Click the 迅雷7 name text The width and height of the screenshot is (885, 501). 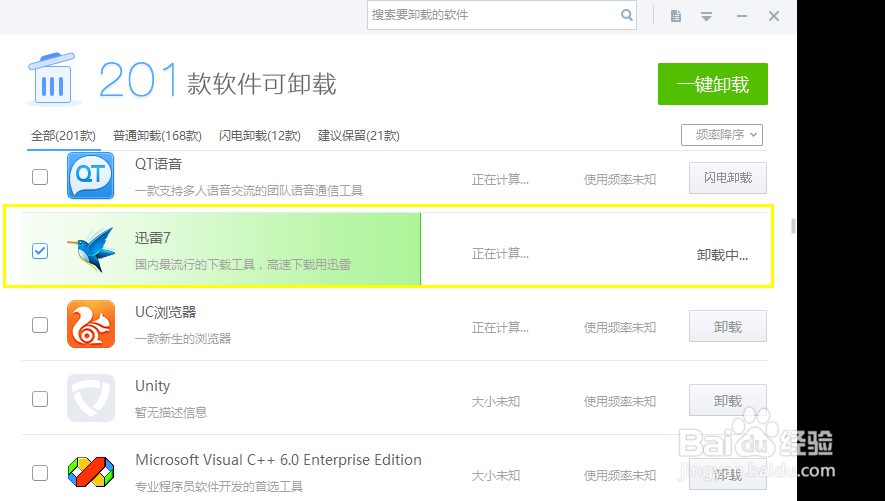pos(152,238)
